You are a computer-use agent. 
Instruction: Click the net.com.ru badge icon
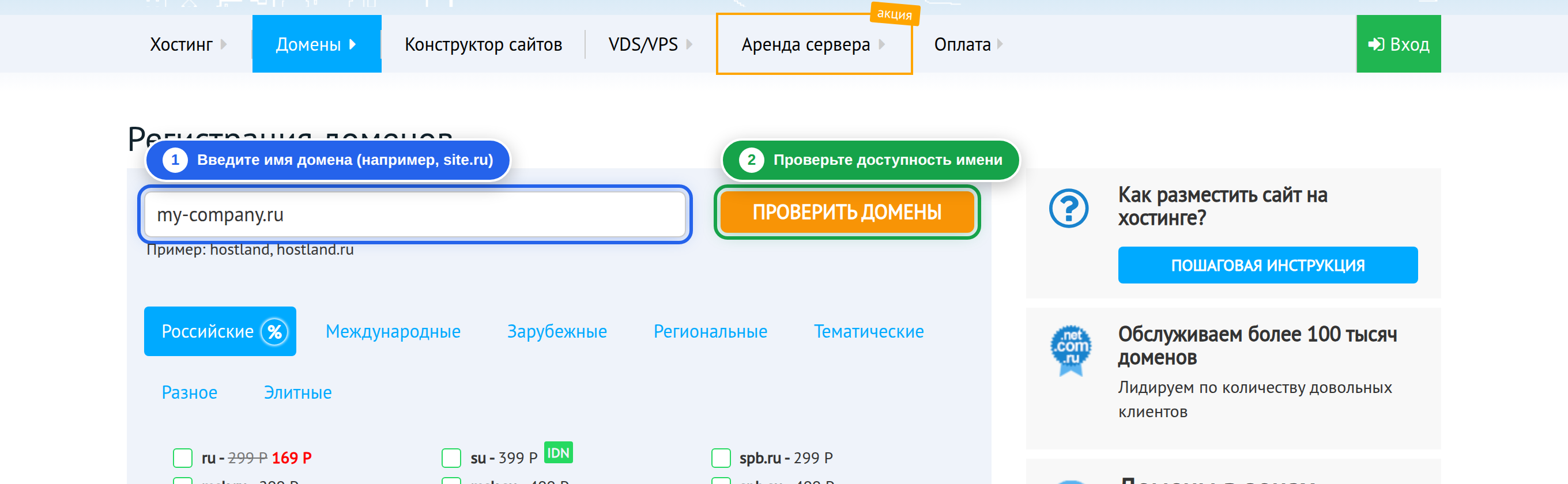coord(1071,350)
